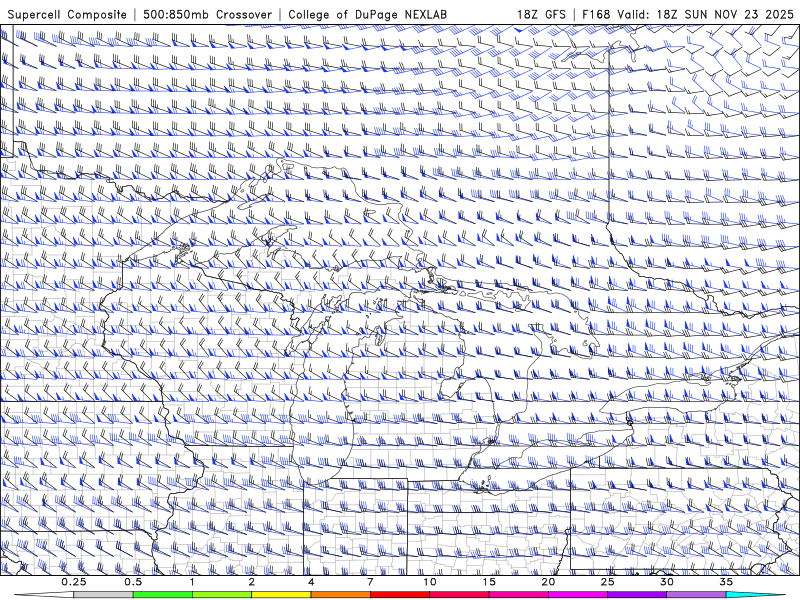Viewport: 800px width, 600px height.
Task: Click the 'Supercell Composite' title text
Action: click(67, 14)
